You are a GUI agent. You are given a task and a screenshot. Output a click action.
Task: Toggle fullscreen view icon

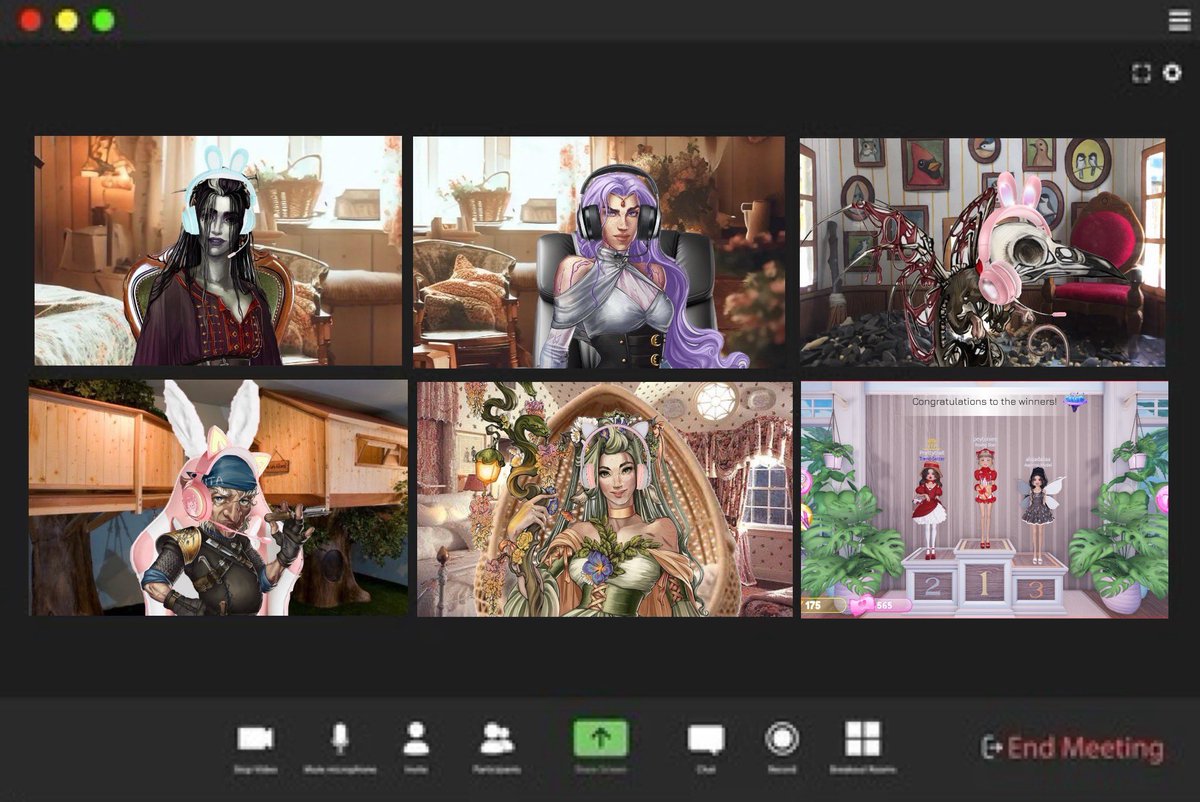click(x=1141, y=73)
